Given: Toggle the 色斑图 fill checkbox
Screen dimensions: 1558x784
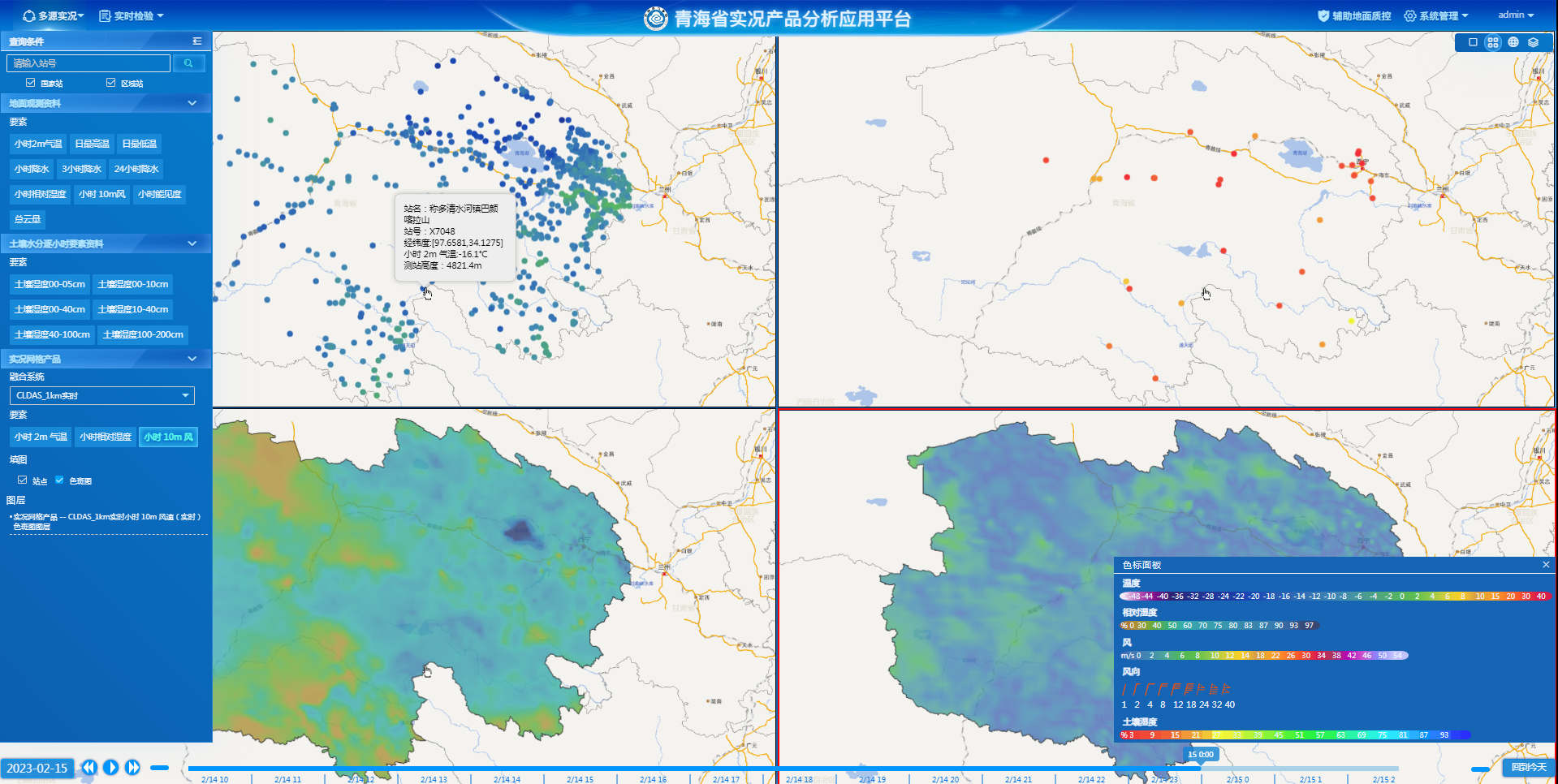Looking at the screenshot, I should [x=59, y=480].
